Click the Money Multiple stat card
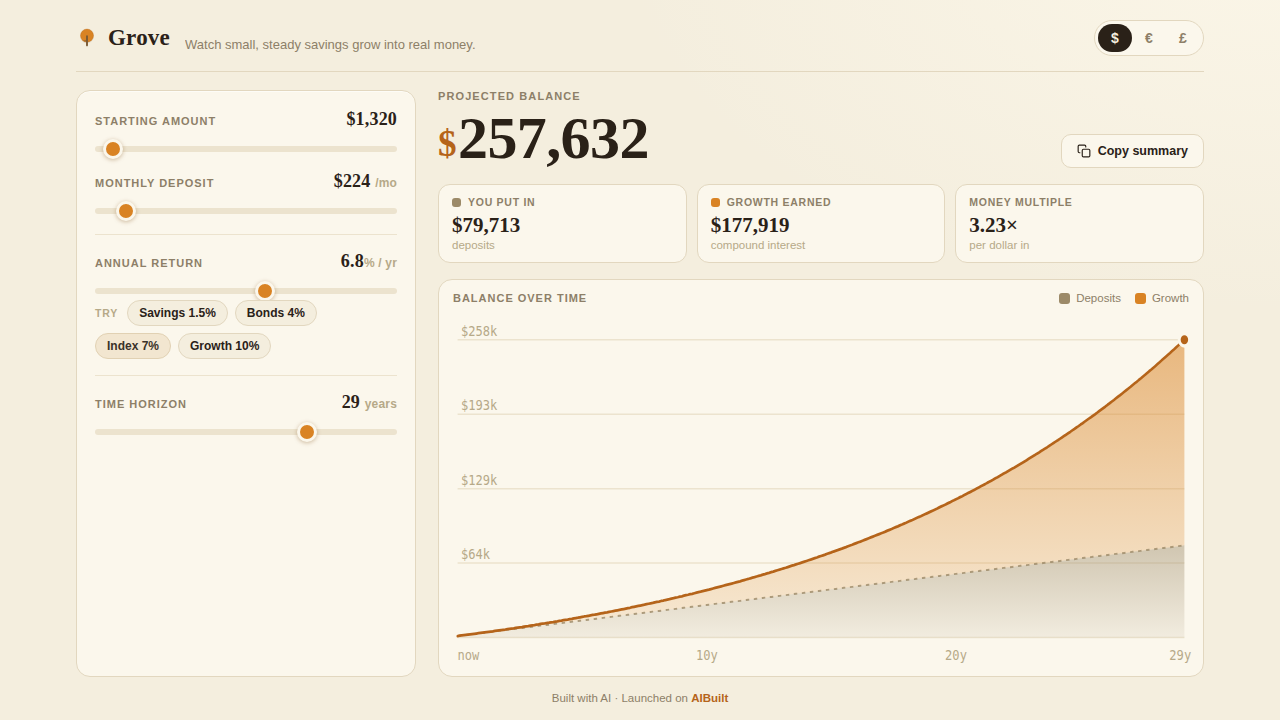The width and height of the screenshot is (1280, 720). (1079, 223)
